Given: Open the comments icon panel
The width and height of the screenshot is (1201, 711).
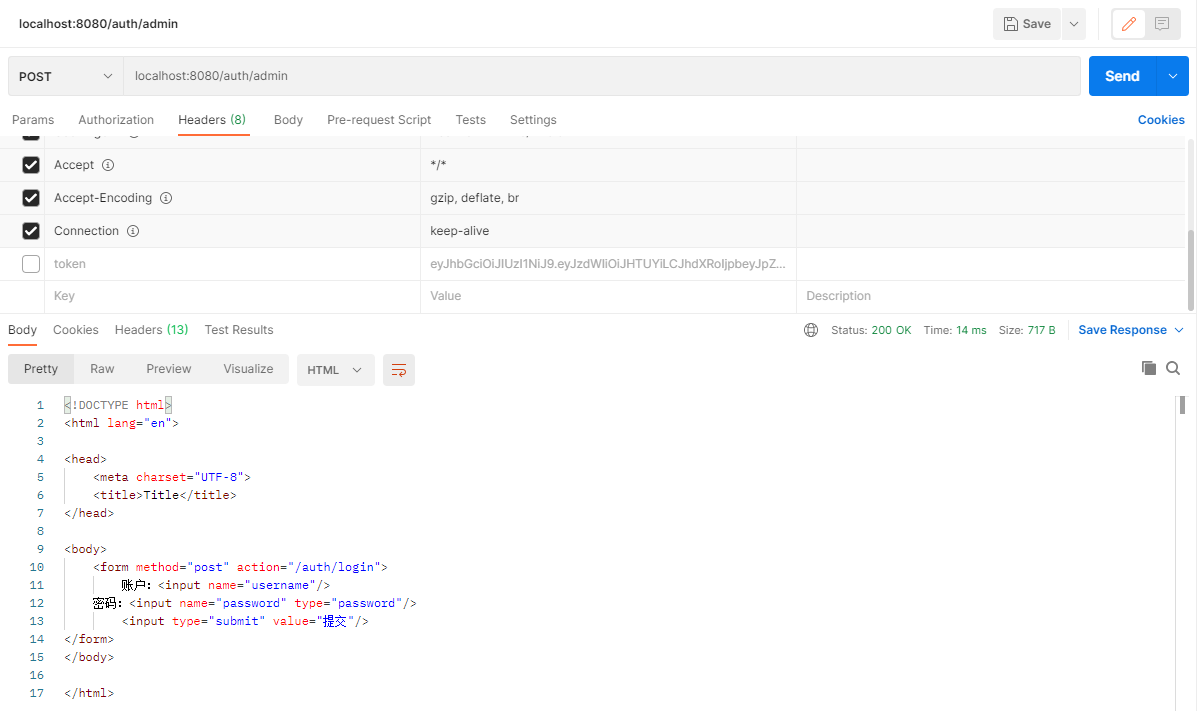Looking at the screenshot, I should (1162, 24).
